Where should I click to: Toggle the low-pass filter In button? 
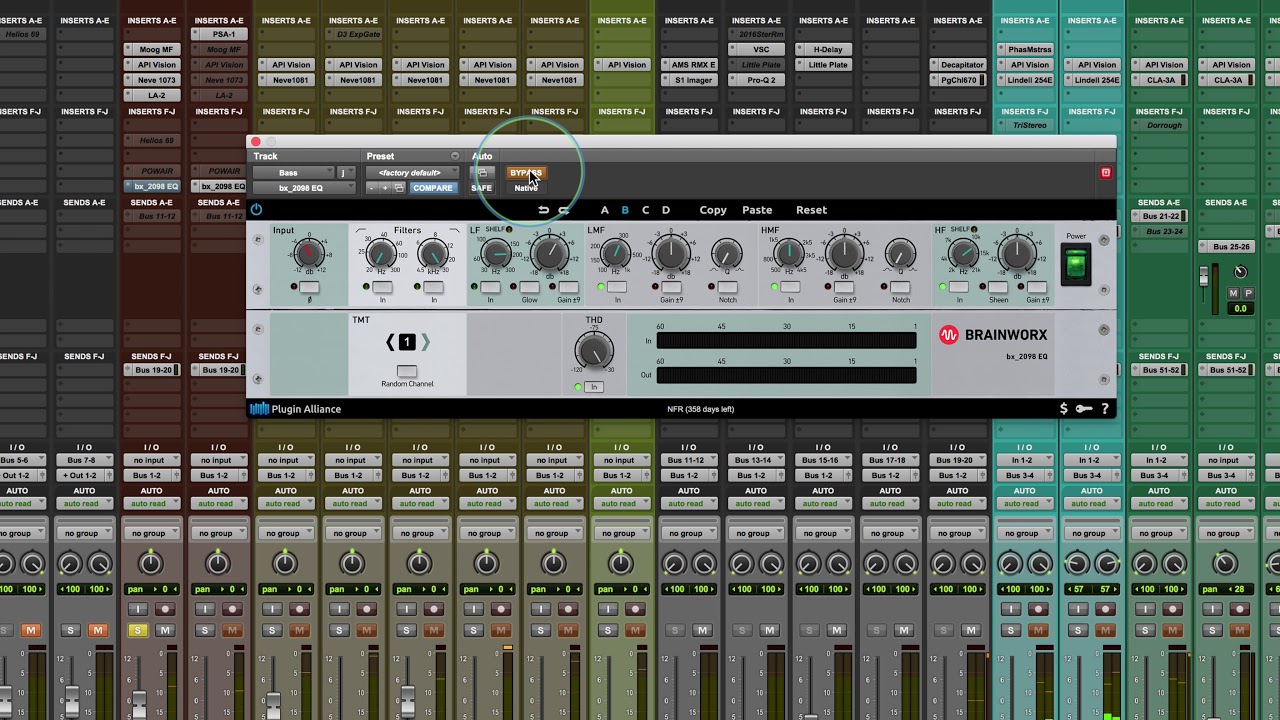tap(434, 288)
